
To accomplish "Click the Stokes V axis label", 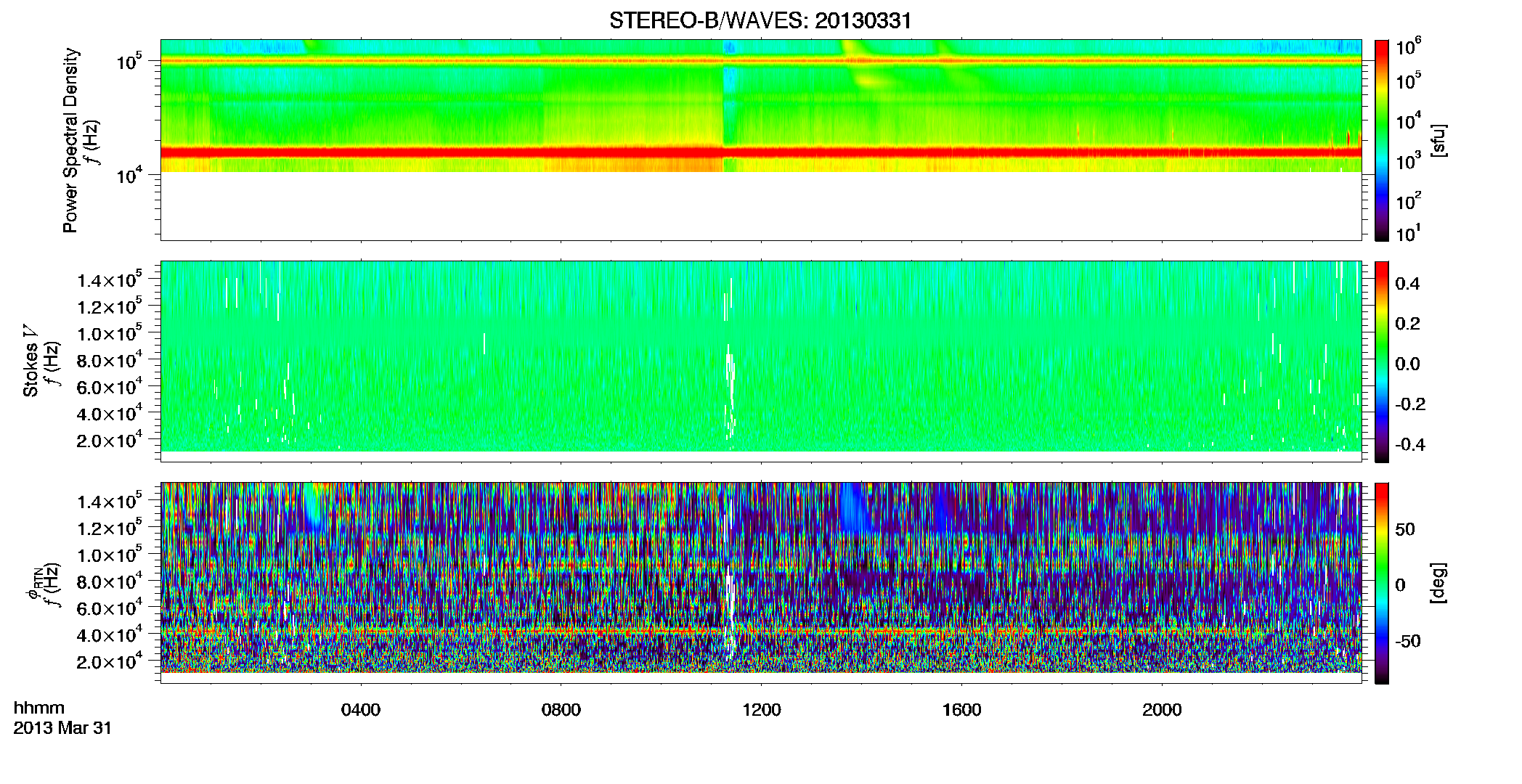I will pyautogui.click(x=30, y=361).
